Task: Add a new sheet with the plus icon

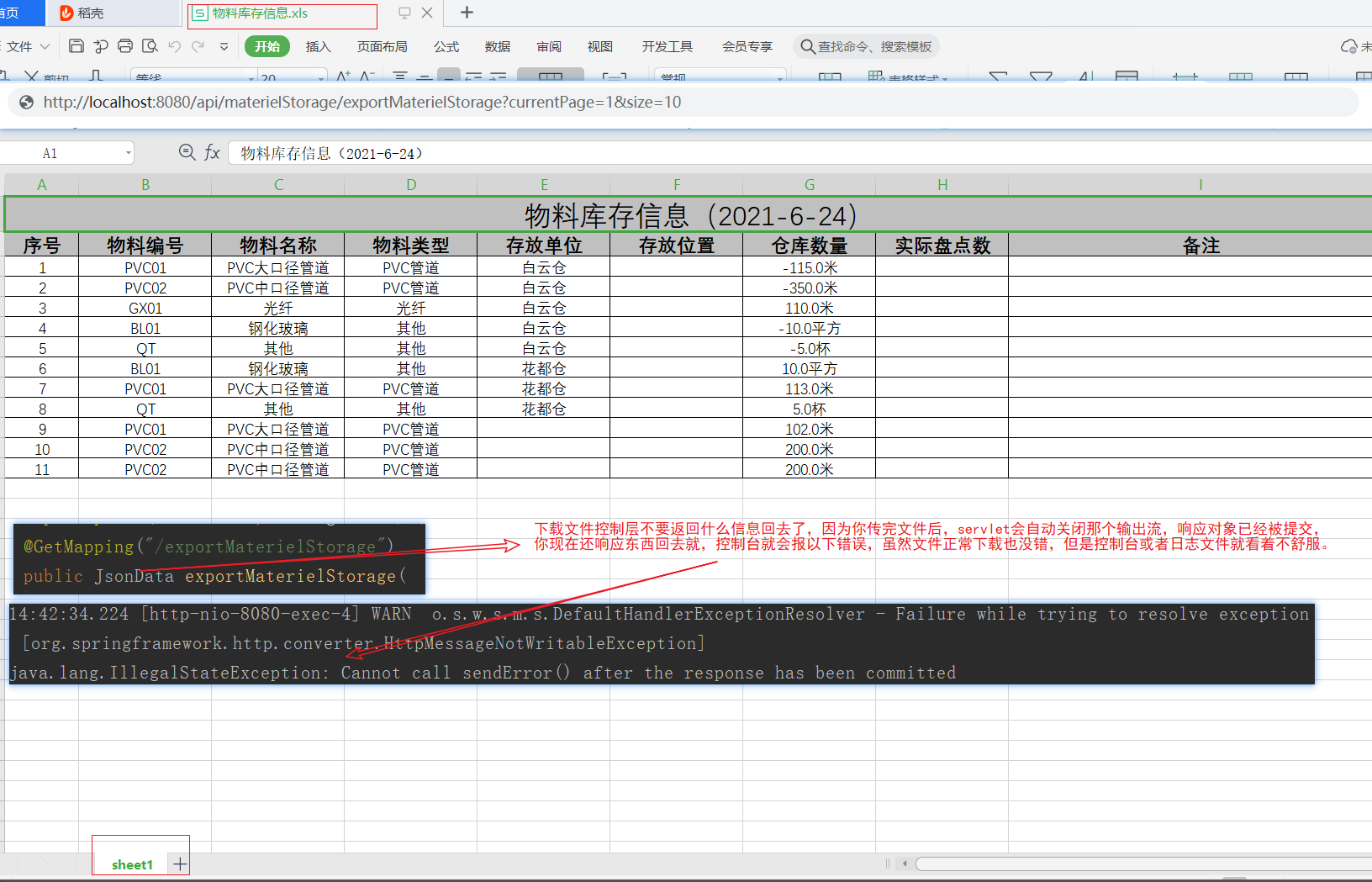Action: pyautogui.click(x=180, y=864)
